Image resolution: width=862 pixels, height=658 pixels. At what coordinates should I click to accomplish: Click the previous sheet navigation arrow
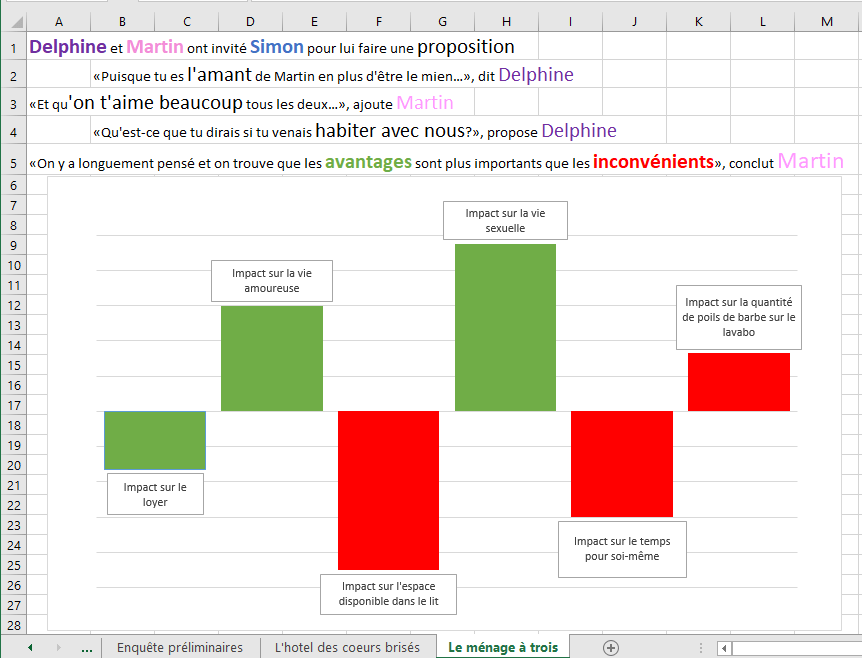pos(30,648)
